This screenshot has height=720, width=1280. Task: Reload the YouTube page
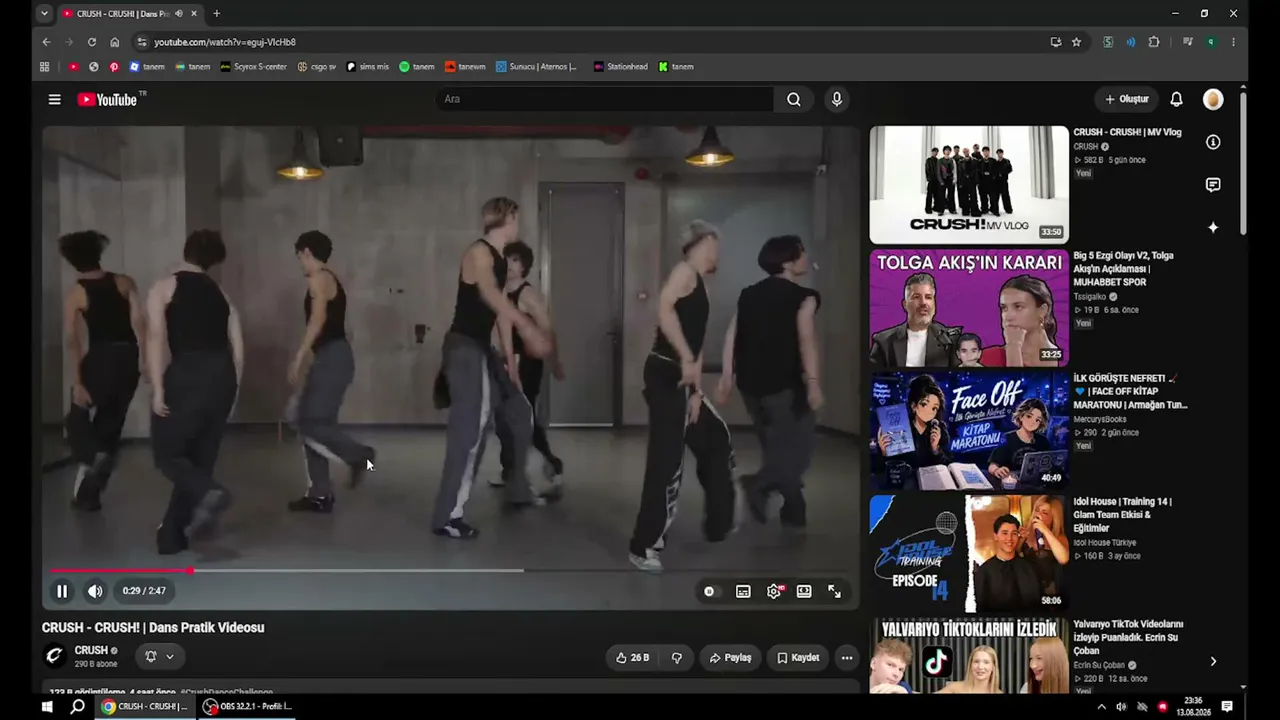(x=92, y=42)
